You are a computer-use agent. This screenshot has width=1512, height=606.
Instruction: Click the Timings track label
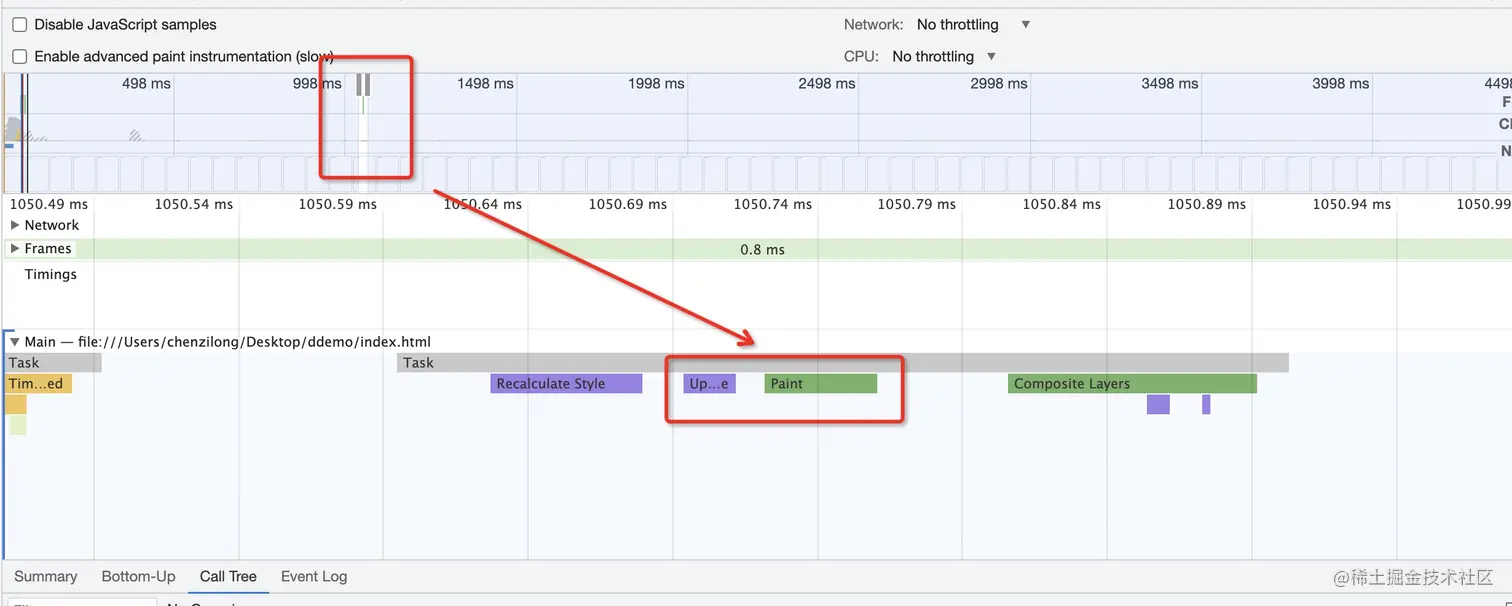point(51,274)
